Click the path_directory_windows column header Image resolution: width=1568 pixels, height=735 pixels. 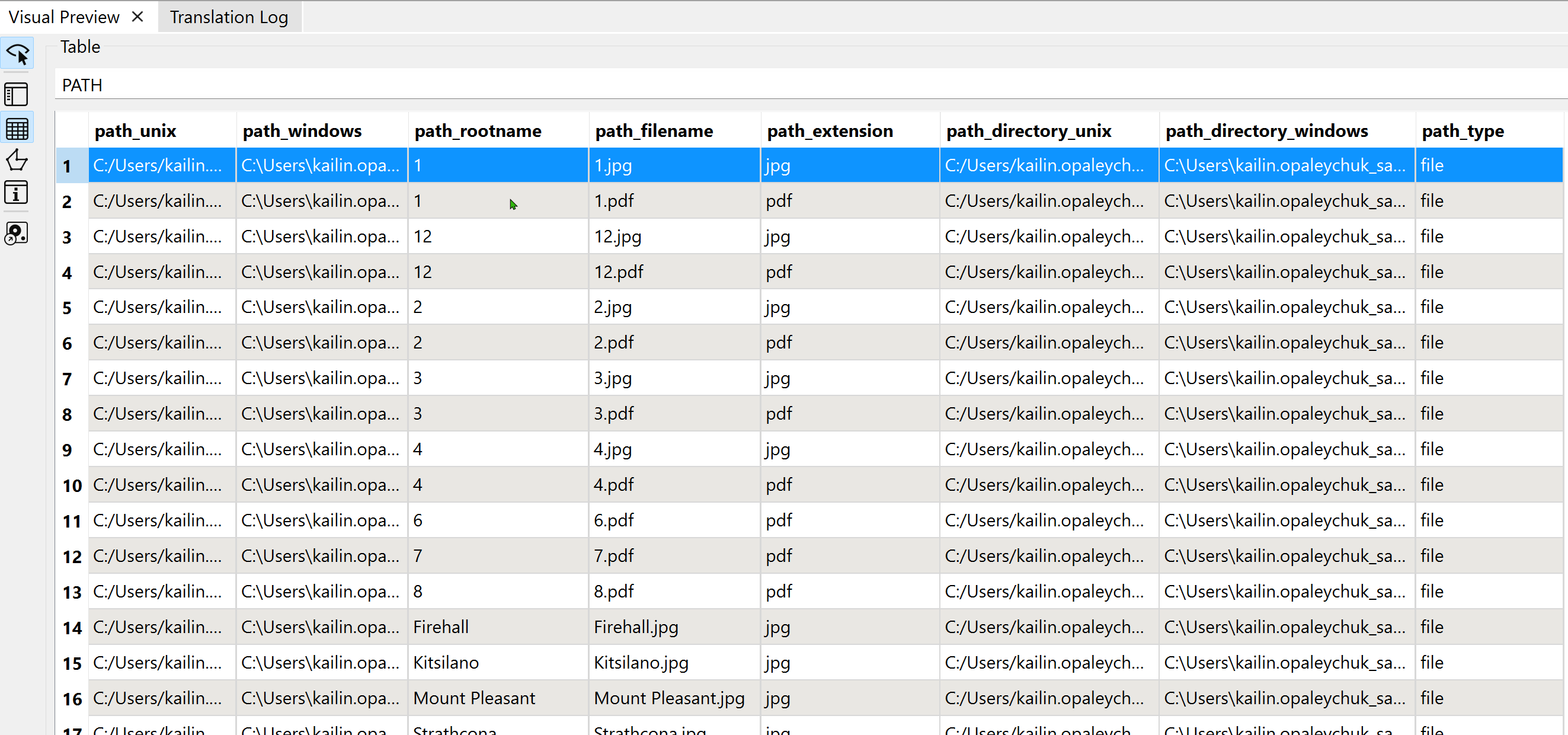coord(1287,130)
